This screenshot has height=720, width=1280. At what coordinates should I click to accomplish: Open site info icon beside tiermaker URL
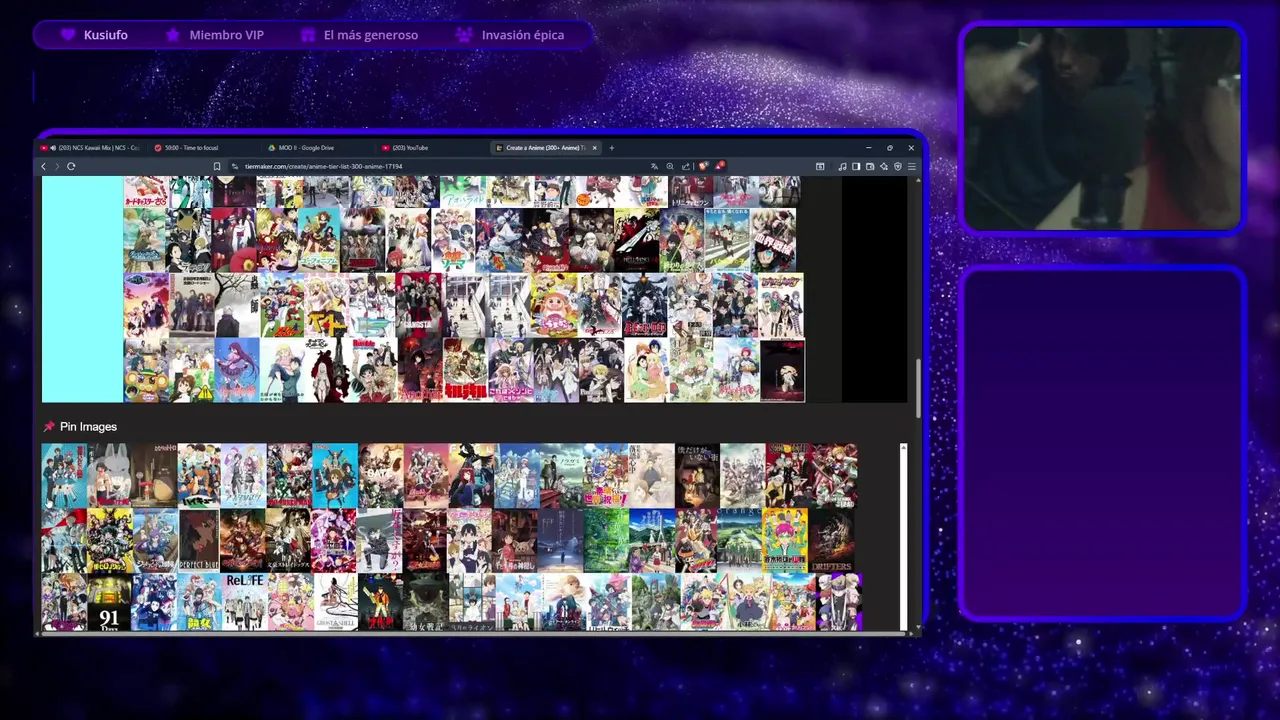coord(235,166)
